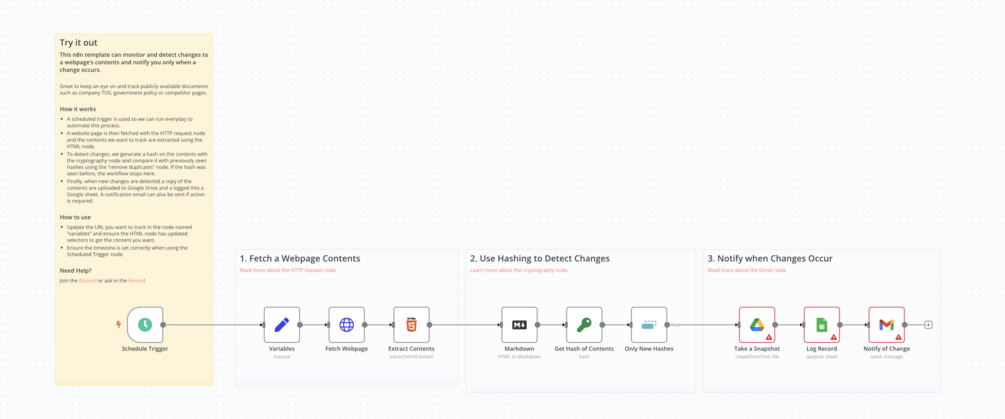The height and width of the screenshot is (419, 1005).
Task: Follow 'Learn more about the cryptography node' link
Action: click(x=519, y=270)
